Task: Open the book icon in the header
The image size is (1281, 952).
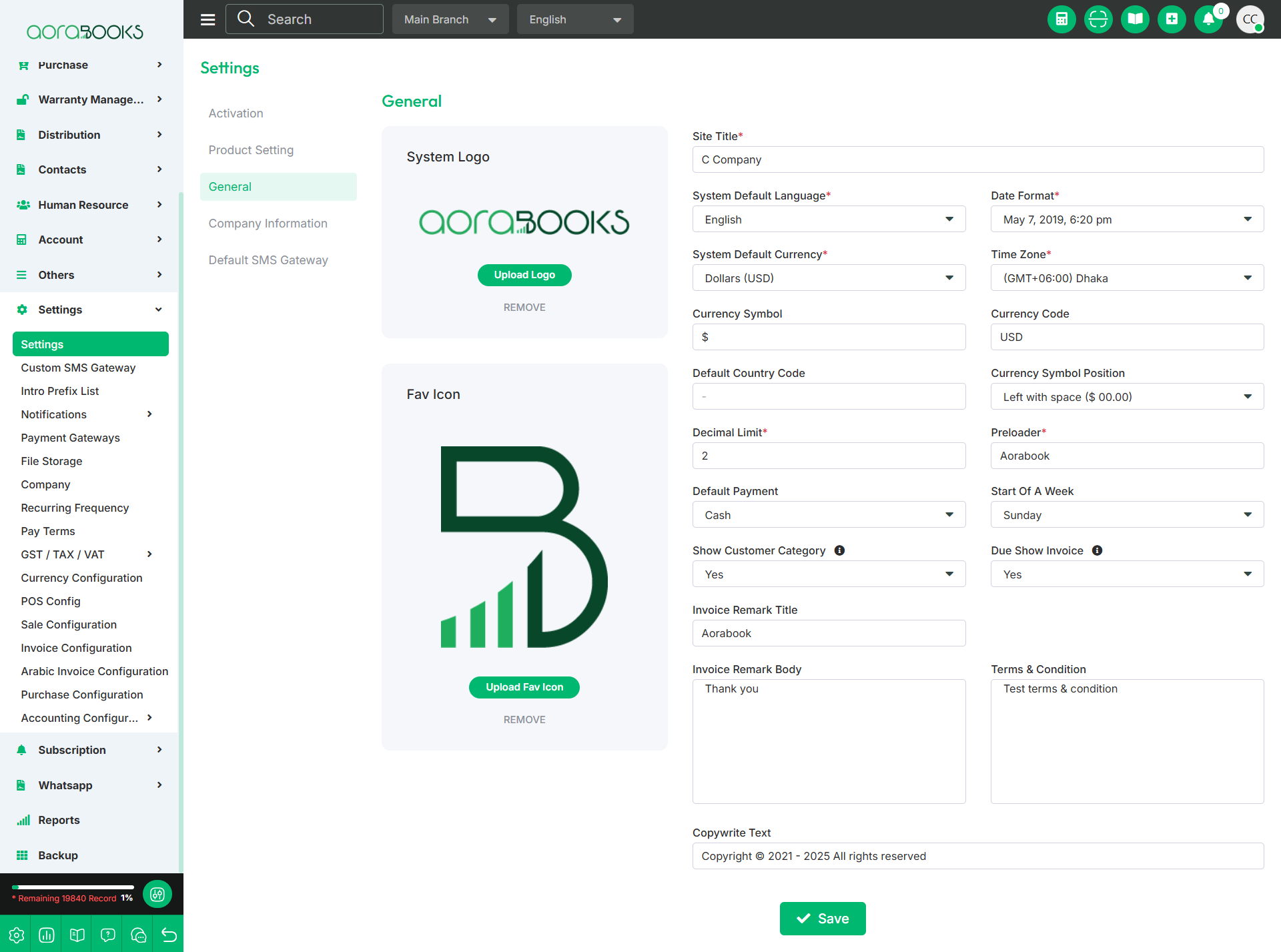Action: point(1135,19)
